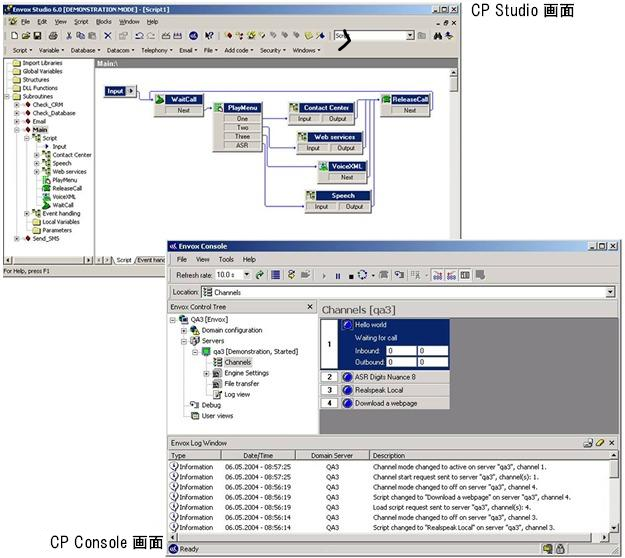The width and height of the screenshot is (625, 558).
Task: Click the save log icon in Envox Log Window
Action: [x=588, y=443]
